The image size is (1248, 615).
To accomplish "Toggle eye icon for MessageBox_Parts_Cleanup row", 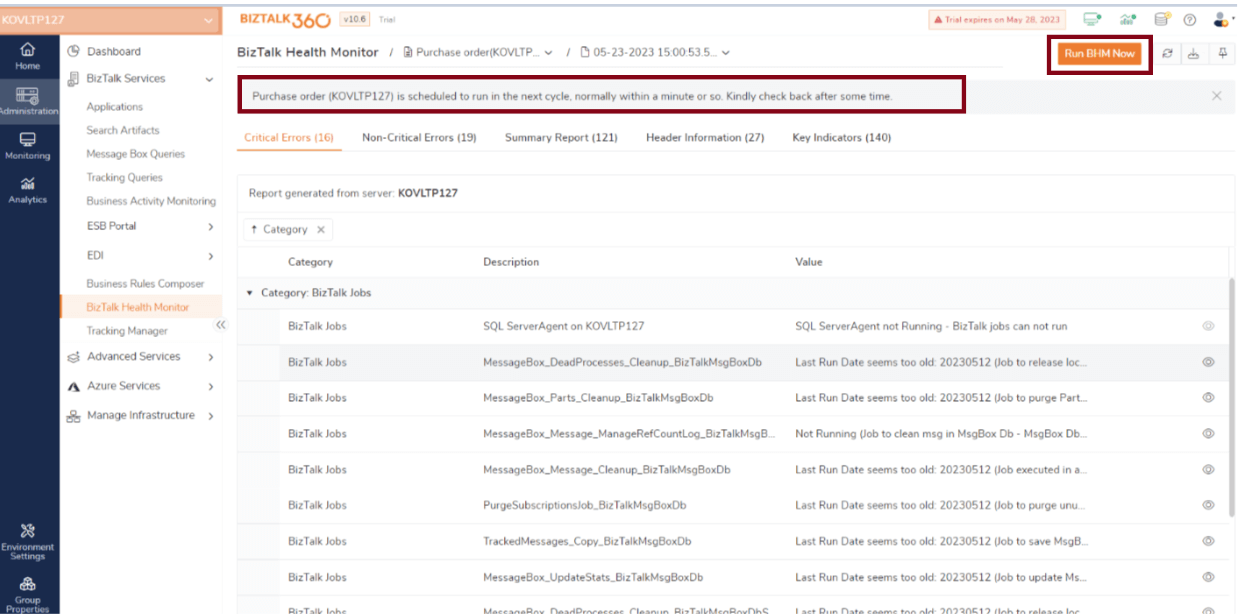I will point(1208,398).
